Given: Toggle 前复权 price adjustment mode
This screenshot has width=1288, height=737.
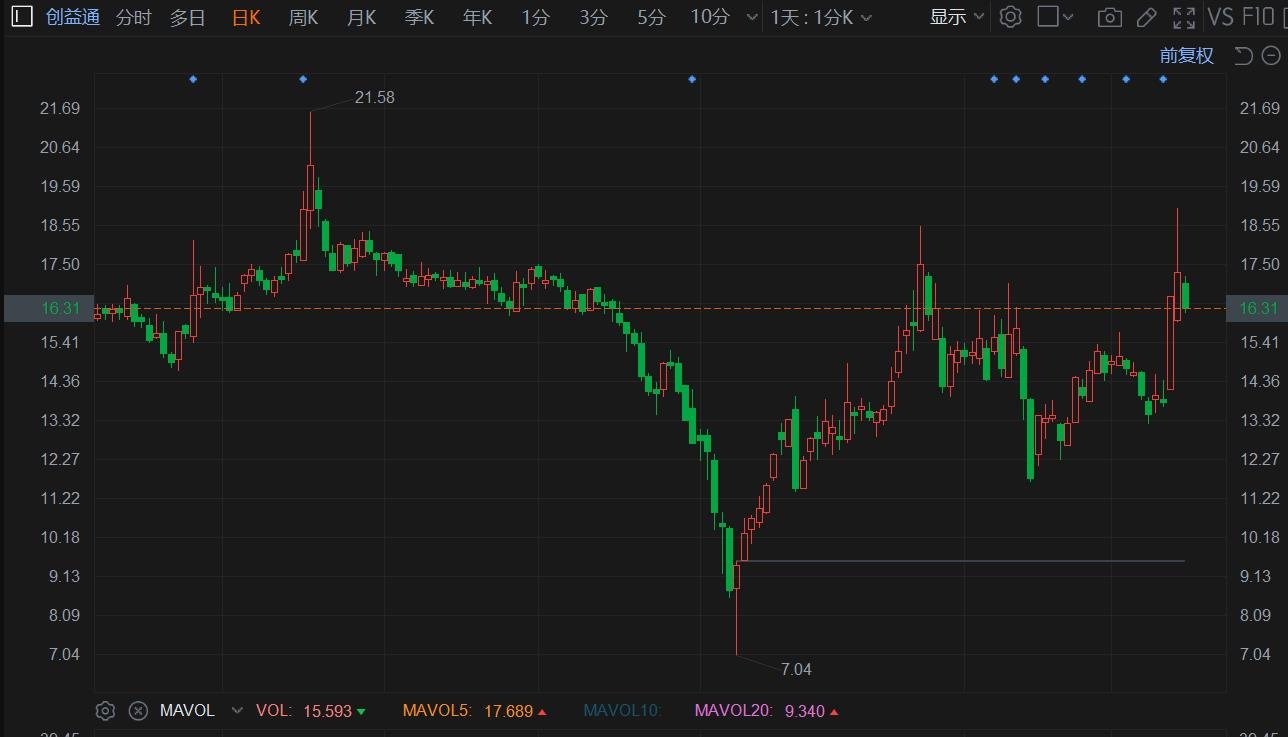Looking at the screenshot, I should coord(1186,55).
